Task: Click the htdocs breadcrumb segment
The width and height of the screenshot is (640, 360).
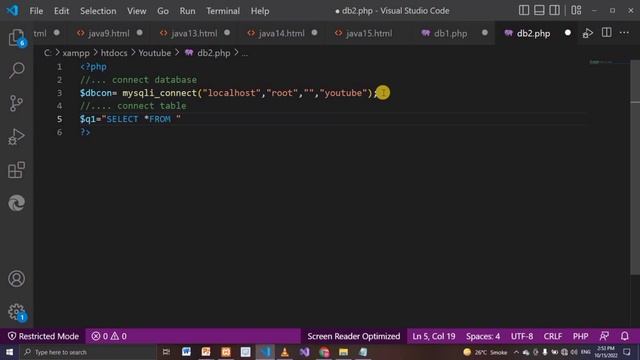Action: point(114,53)
